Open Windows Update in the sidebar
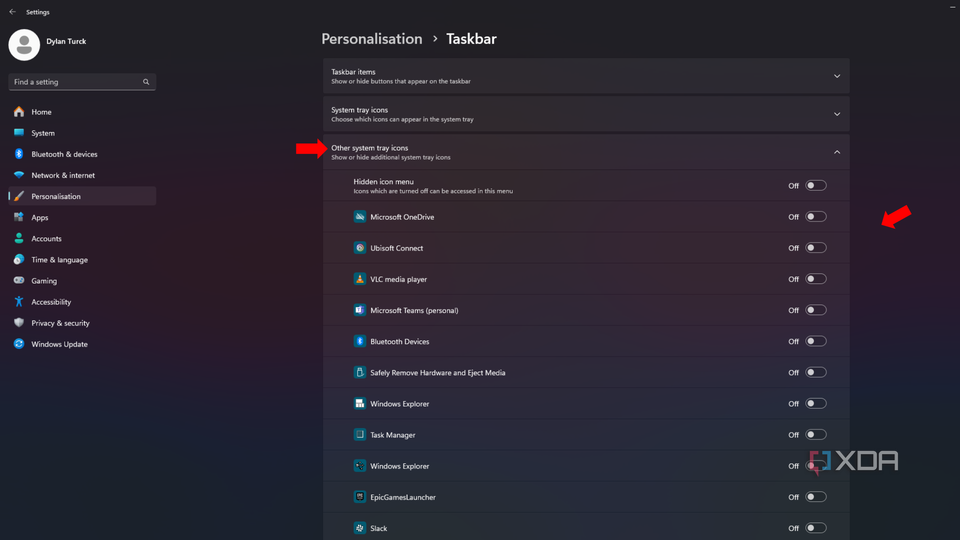 (x=59, y=344)
